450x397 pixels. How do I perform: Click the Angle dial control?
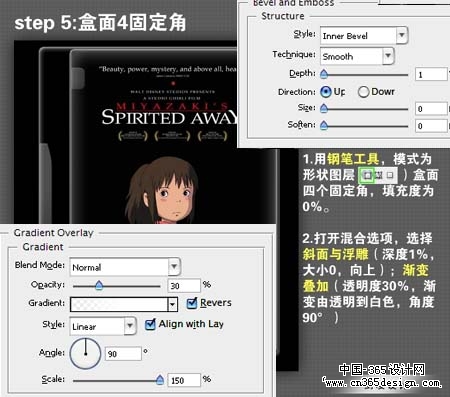point(85,353)
